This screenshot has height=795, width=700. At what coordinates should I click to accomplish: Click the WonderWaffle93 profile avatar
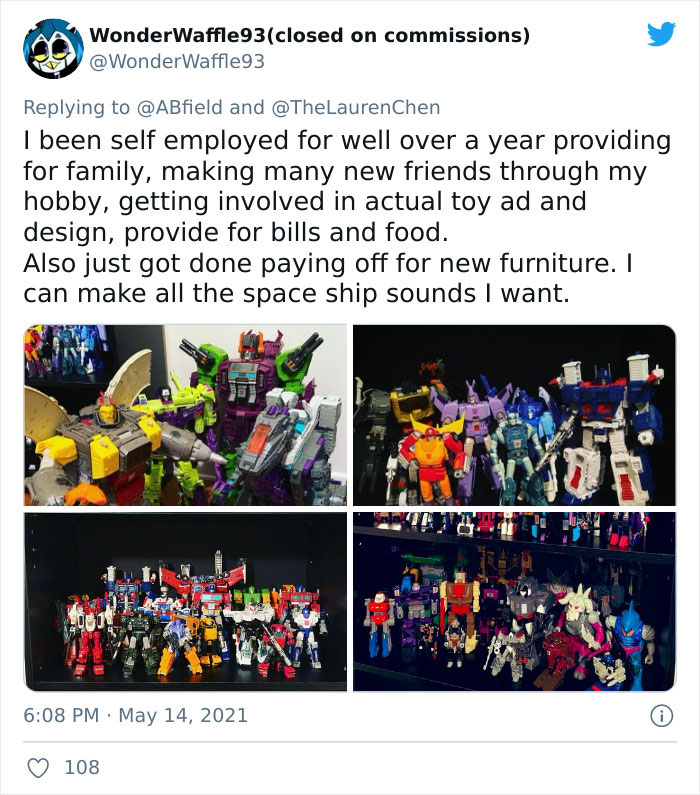(53, 48)
